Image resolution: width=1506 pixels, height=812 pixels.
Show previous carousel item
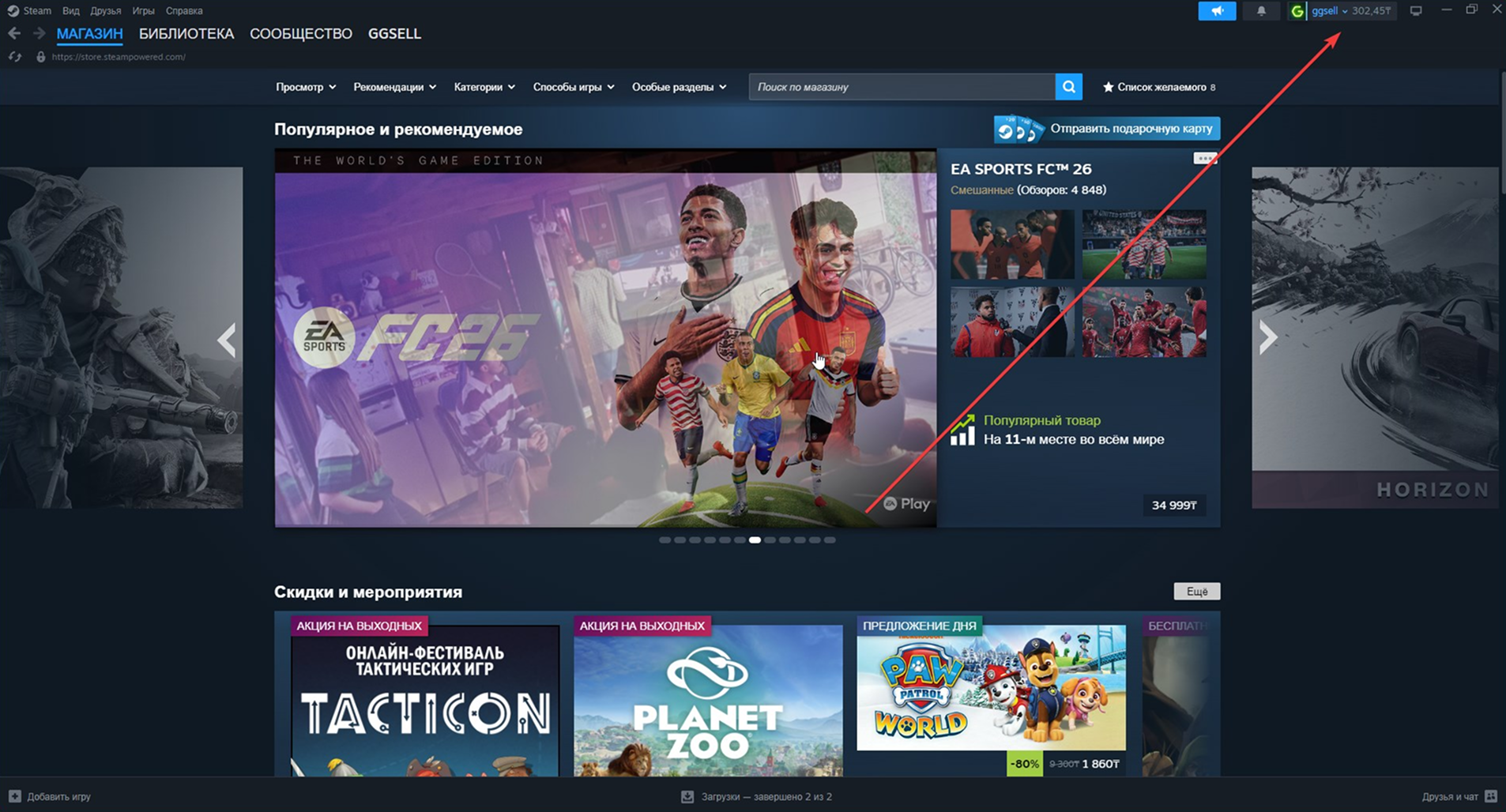(x=227, y=340)
